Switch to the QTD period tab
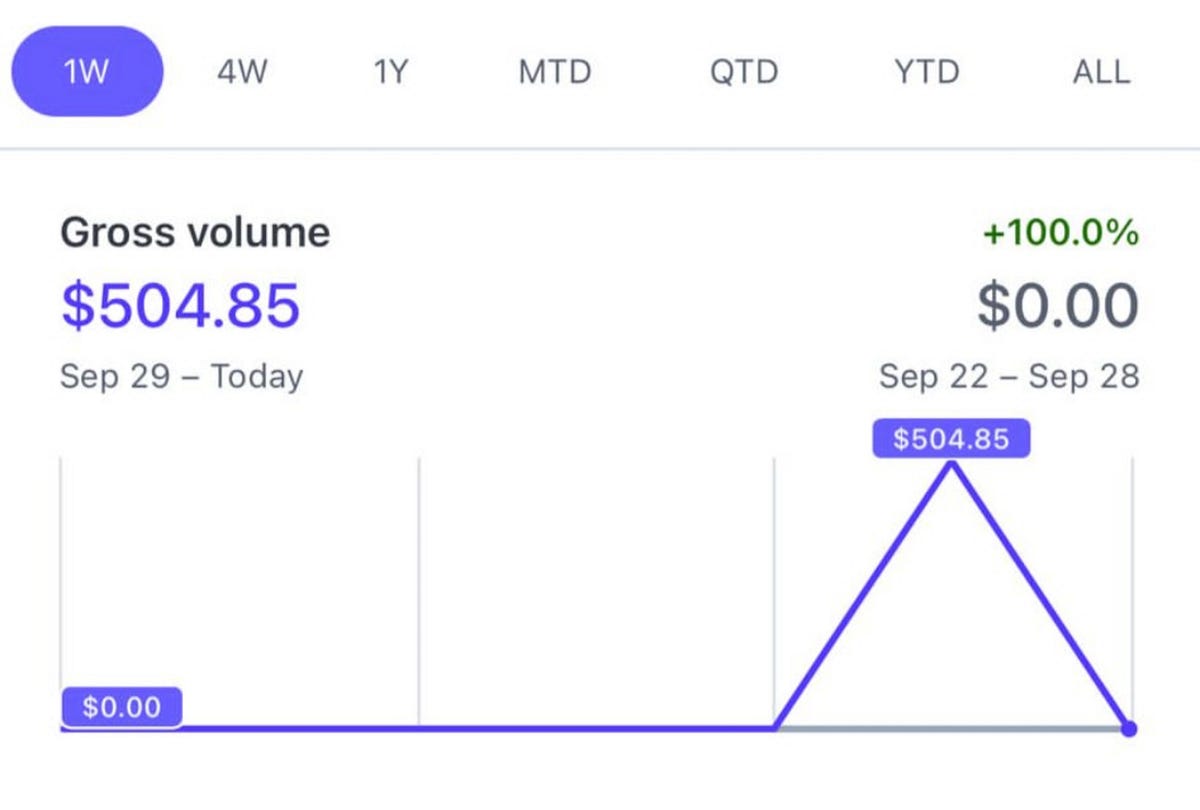This screenshot has height=810, width=1200. (x=744, y=72)
